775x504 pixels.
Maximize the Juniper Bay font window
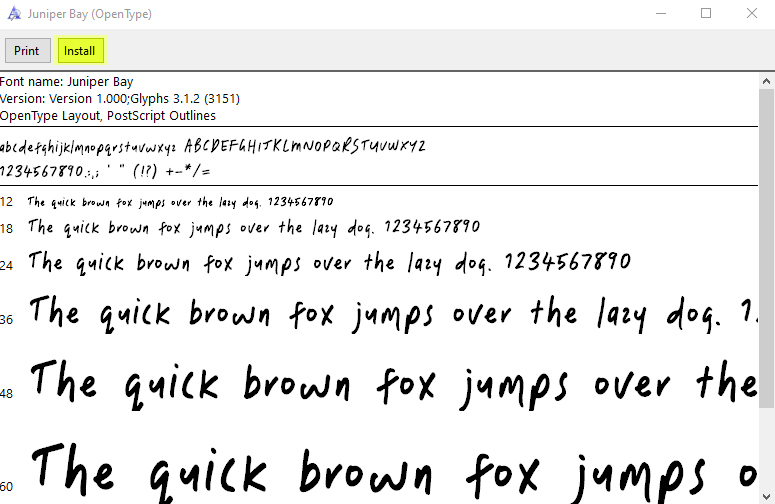(x=706, y=13)
